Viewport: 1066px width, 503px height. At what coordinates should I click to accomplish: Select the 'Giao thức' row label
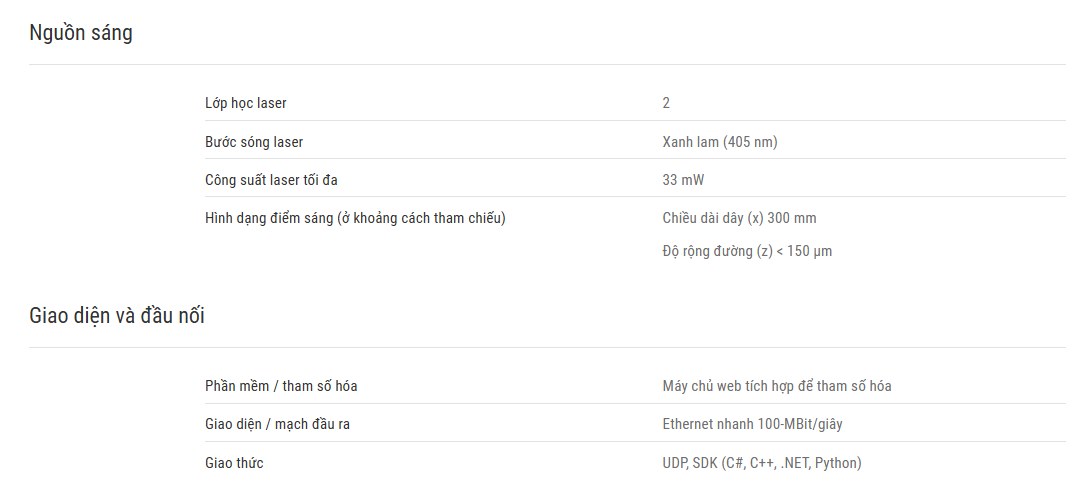[x=235, y=463]
